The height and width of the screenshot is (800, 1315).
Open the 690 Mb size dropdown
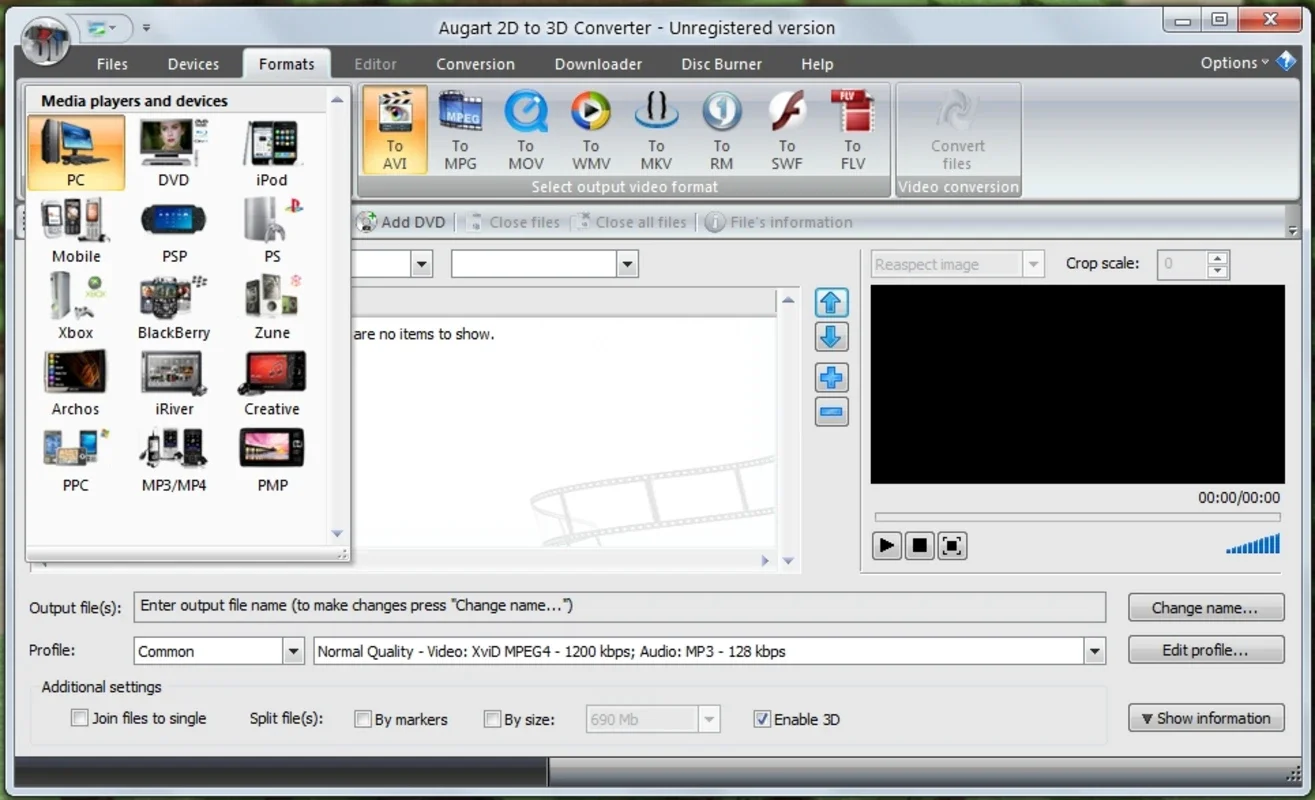point(709,719)
